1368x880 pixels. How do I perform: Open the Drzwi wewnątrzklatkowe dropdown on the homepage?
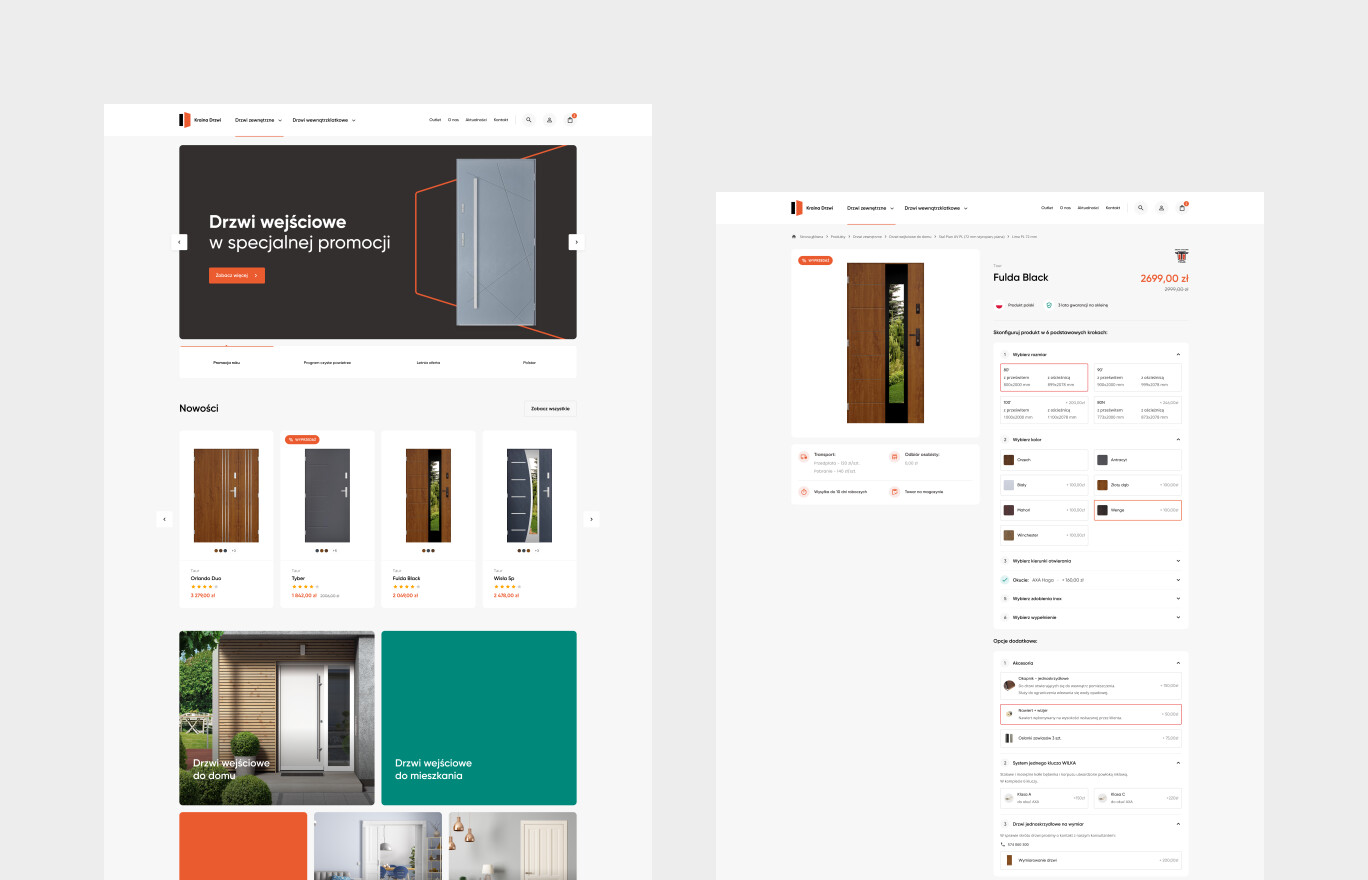point(324,120)
